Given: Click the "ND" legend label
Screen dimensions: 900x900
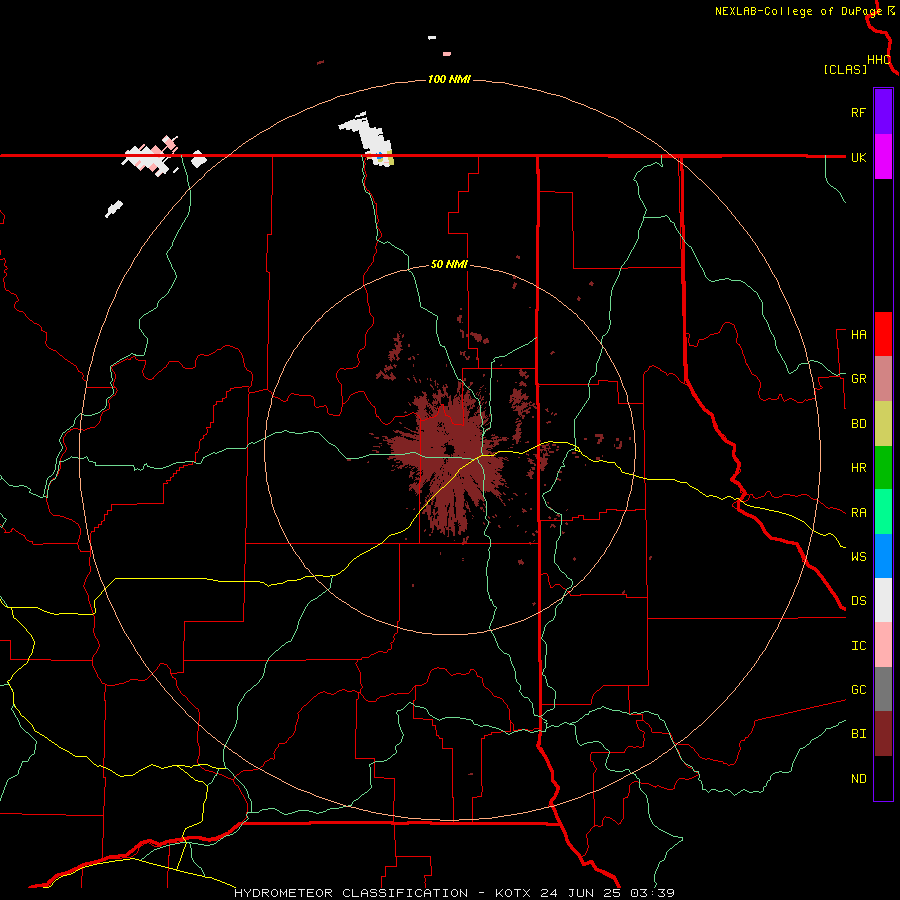Looking at the screenshot, I should [858, 779].
